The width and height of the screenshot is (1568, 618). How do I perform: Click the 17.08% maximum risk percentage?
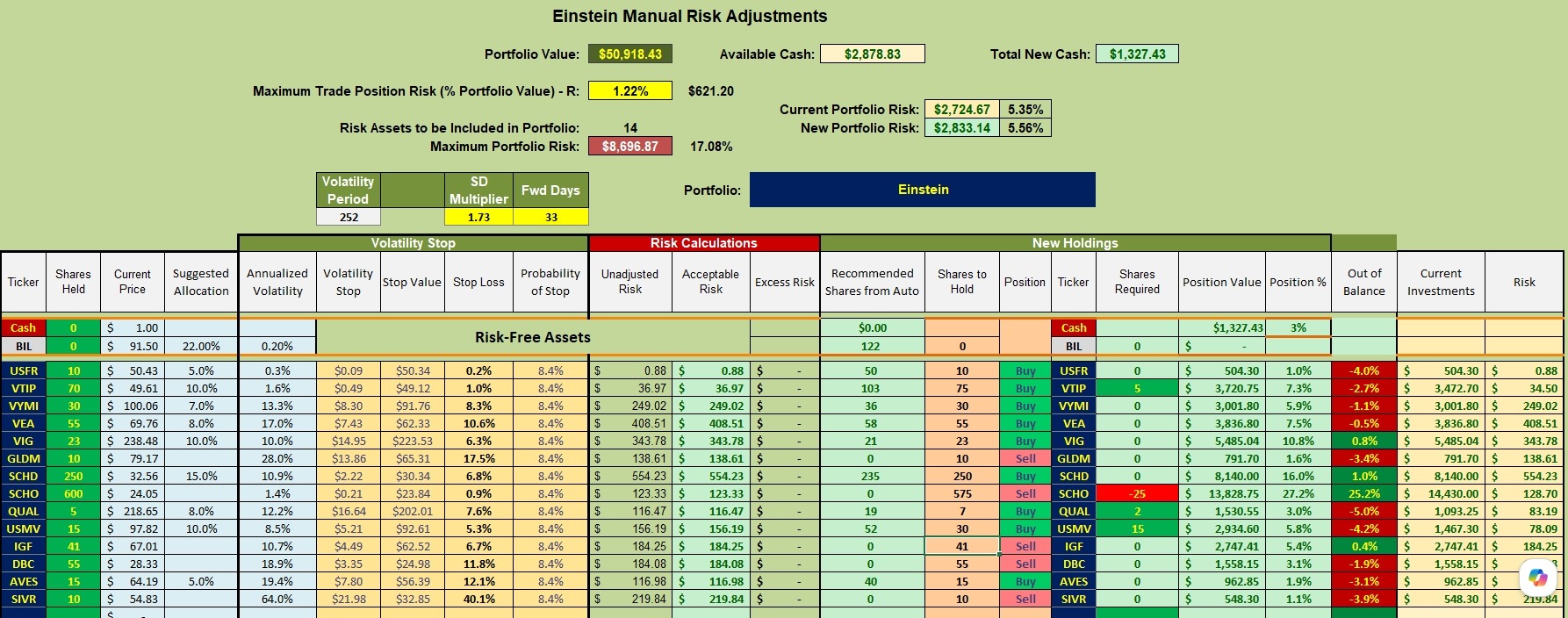tap(711, 147)
